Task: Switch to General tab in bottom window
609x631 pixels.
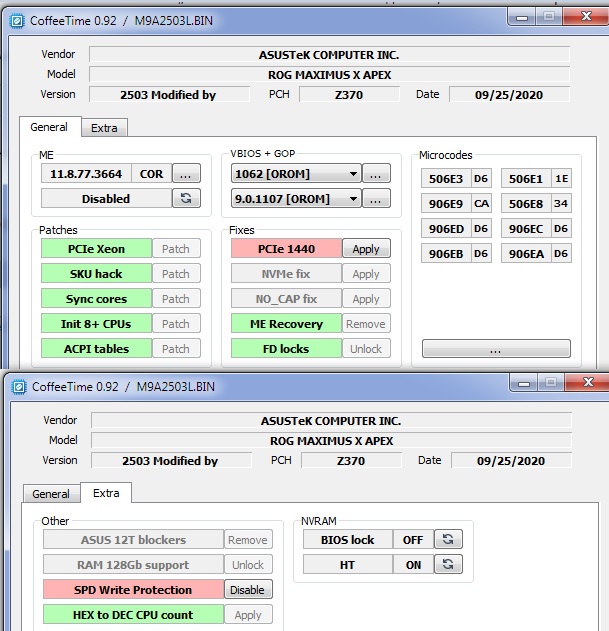Action: pyautogui.click(x=51, y=493)
